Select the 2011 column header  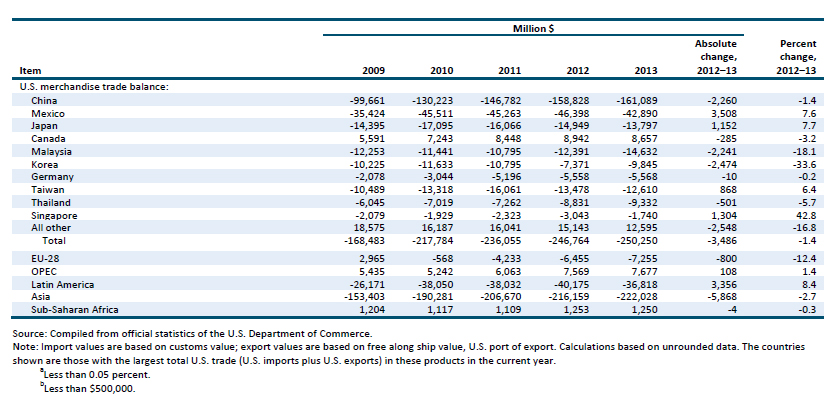[510, 71]
